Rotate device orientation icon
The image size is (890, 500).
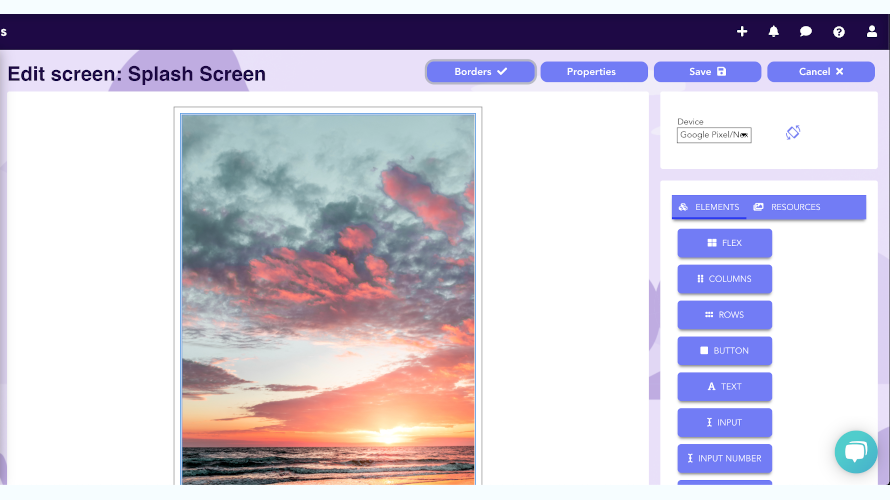[793, 133]
